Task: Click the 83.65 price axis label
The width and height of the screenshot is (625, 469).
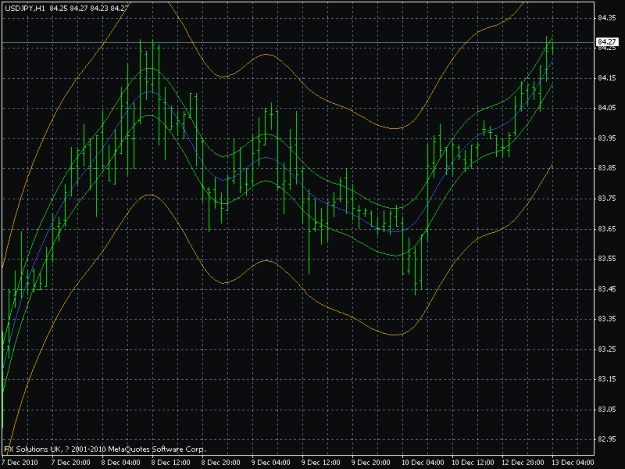Action: [607, 229]
